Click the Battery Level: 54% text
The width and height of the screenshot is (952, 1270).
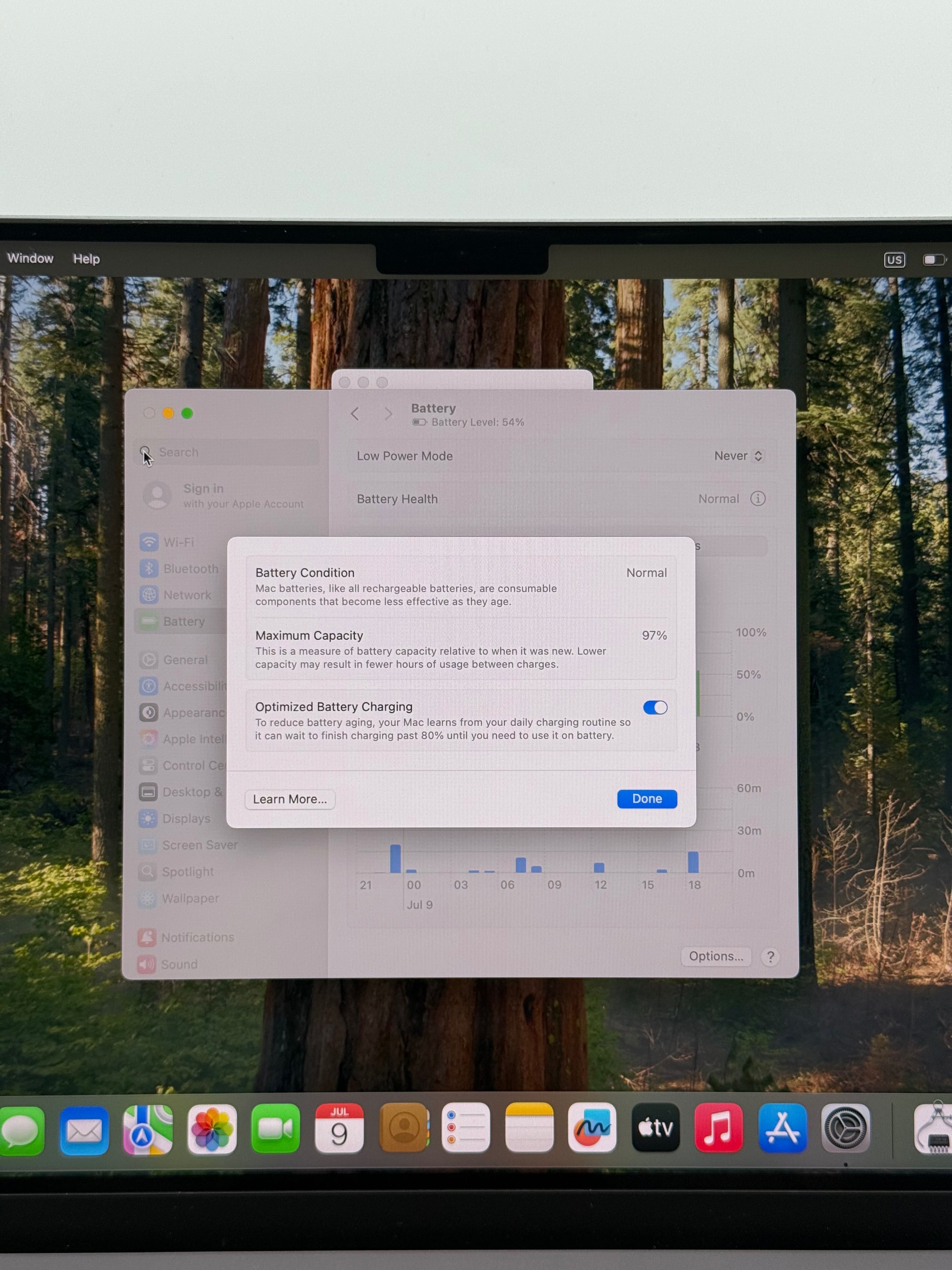[478, 423]
